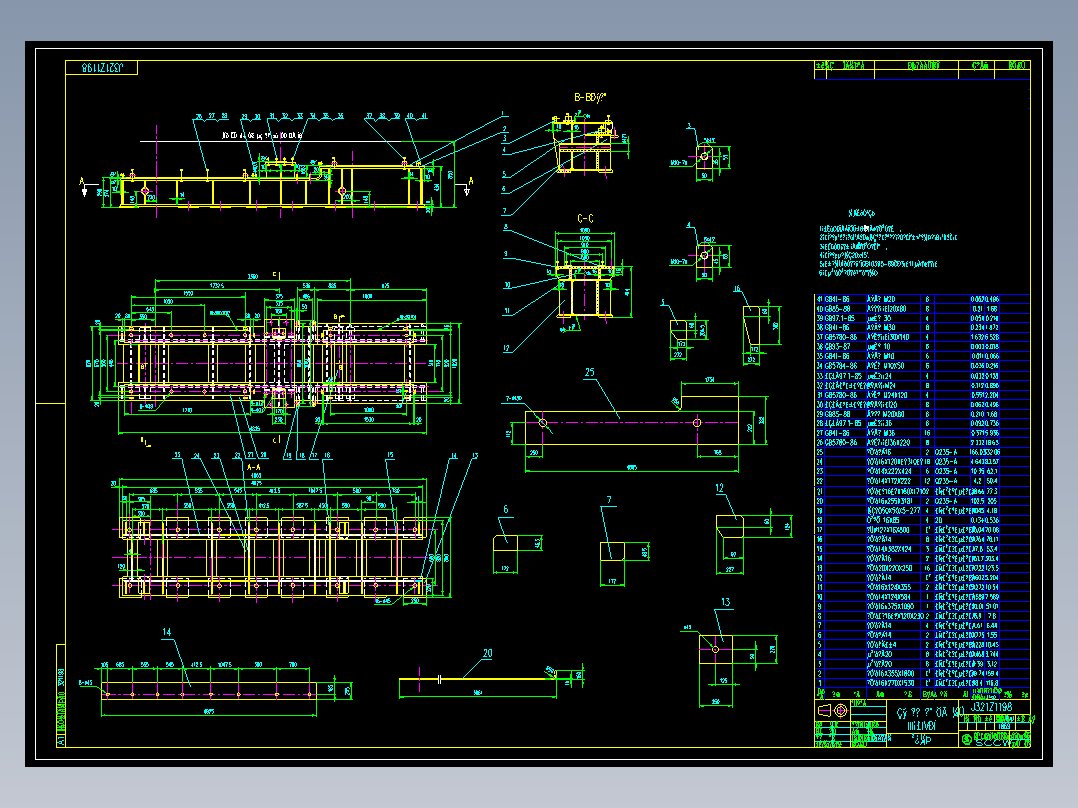Pick the part label 12 callout
This screenshot has width=1078, height=808.
pos(719,488)
